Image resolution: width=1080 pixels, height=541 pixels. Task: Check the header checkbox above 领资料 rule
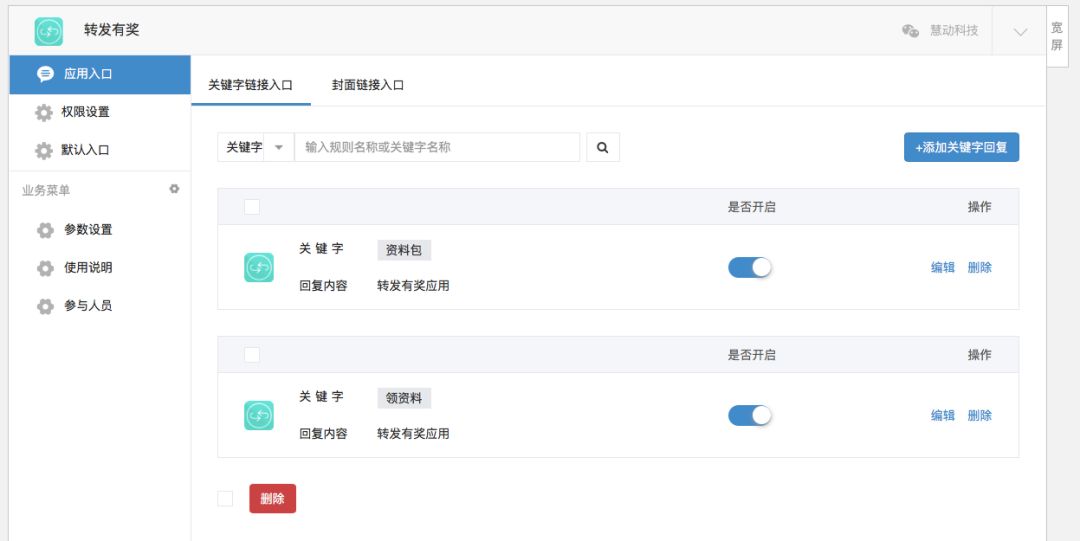252,355
